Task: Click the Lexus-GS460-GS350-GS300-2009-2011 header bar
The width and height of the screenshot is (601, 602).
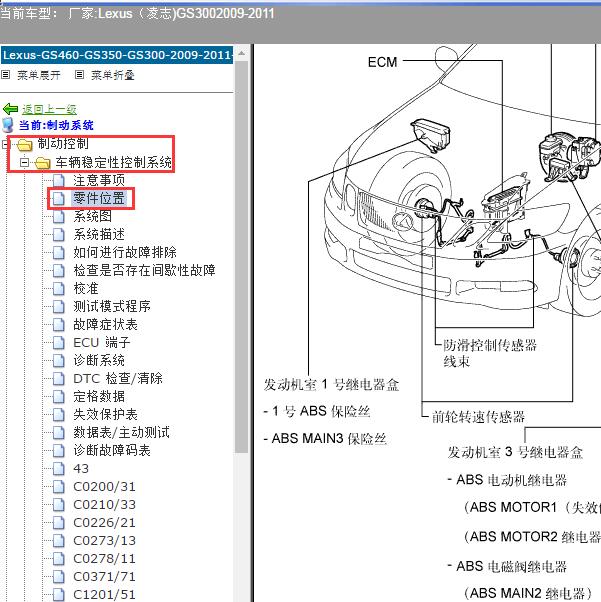Action: pyautogui.click(x=117, y=55)
